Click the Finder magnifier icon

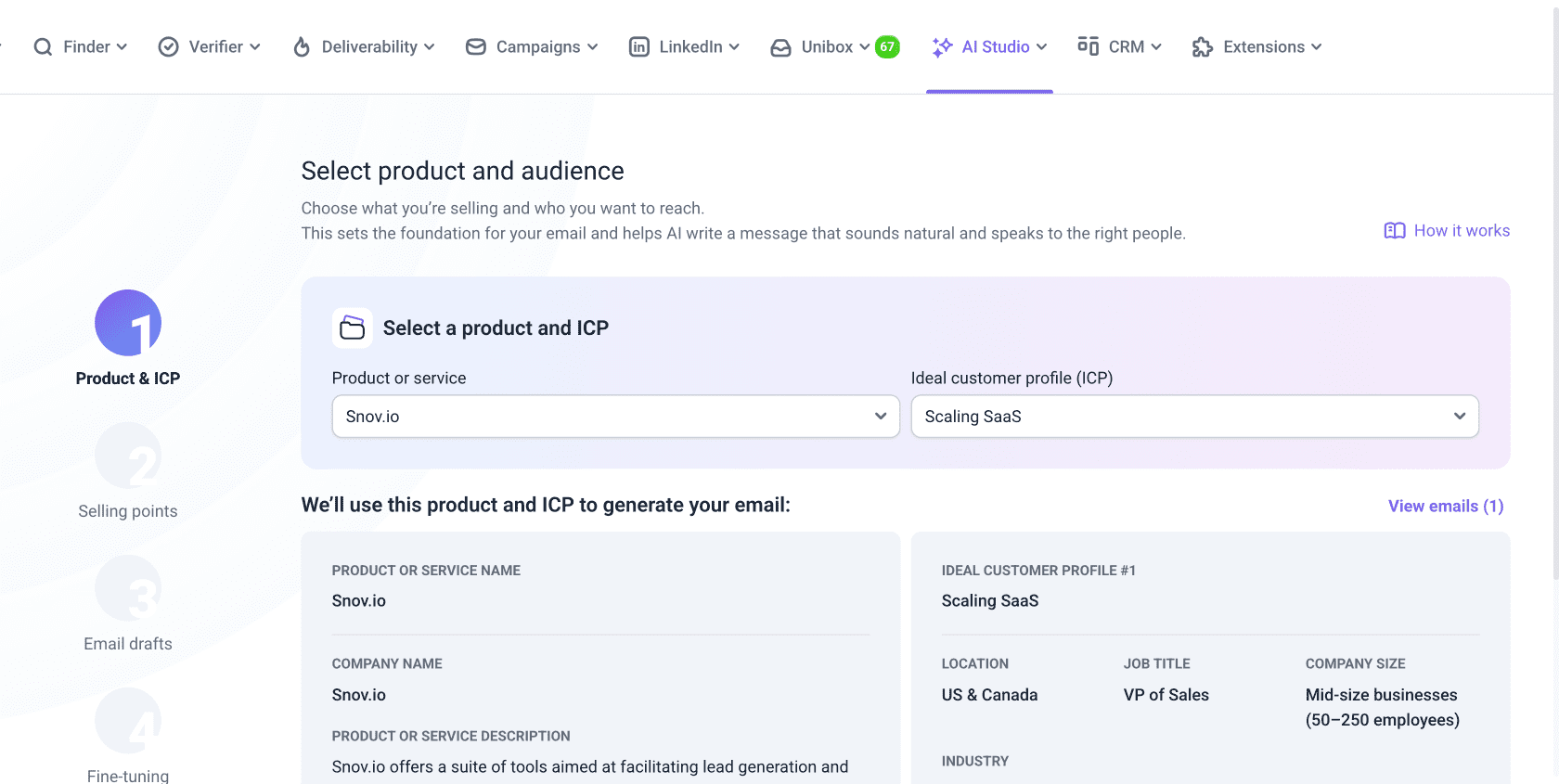click(x=43, y=47)
